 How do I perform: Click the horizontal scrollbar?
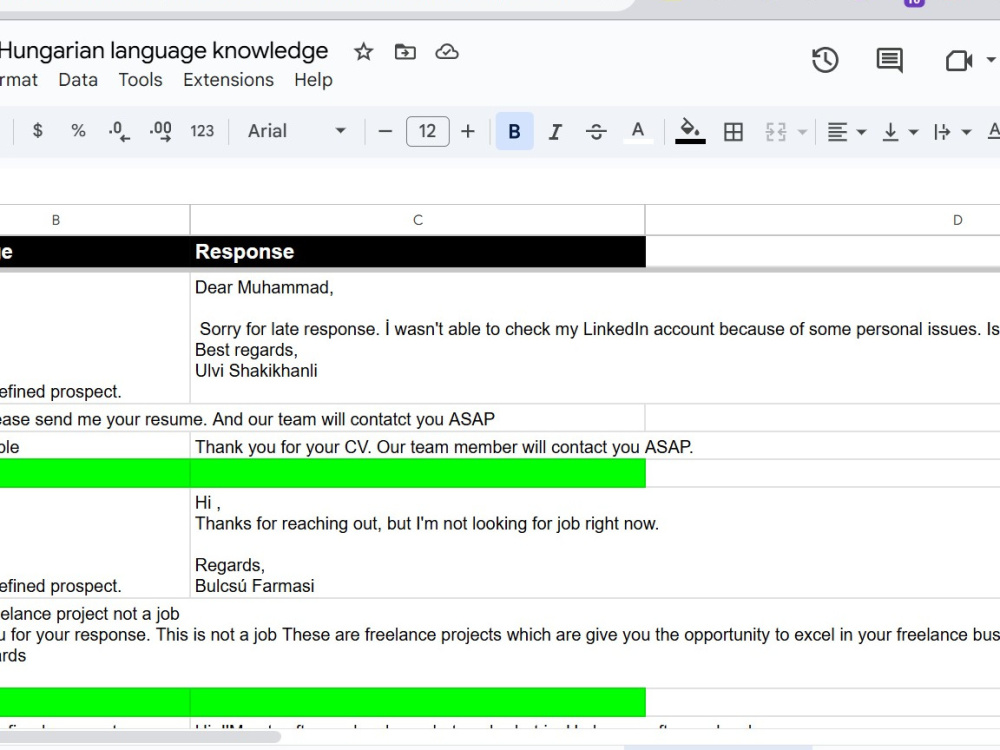coord(140,737)
